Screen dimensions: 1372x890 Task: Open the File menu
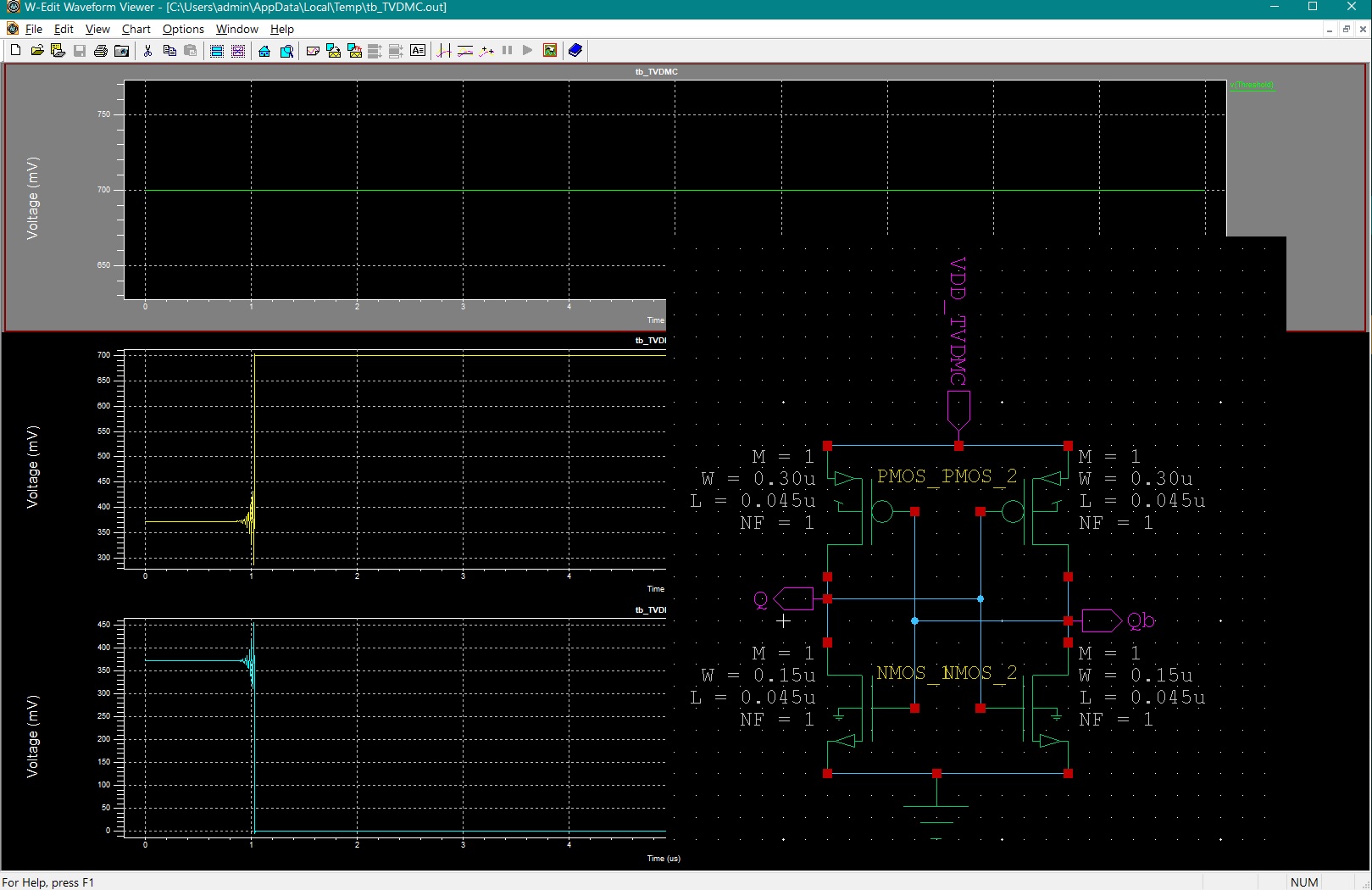(x=34, y=29)
